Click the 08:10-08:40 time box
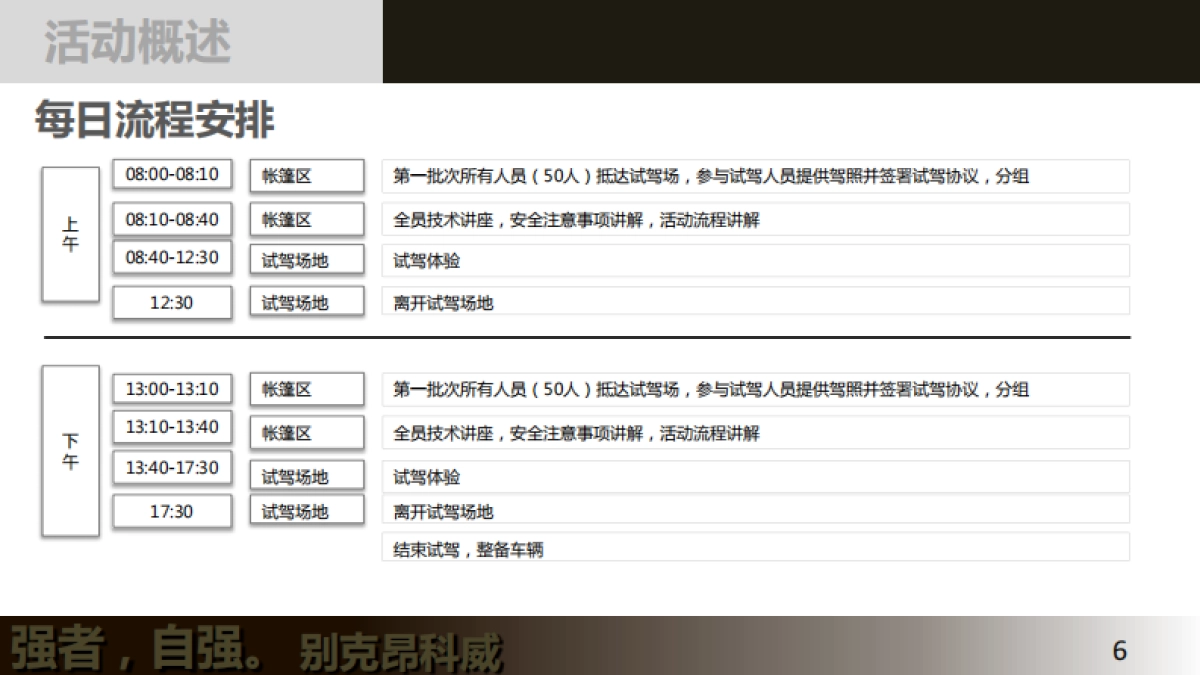1200x675 pixels. tap(172, 219)
